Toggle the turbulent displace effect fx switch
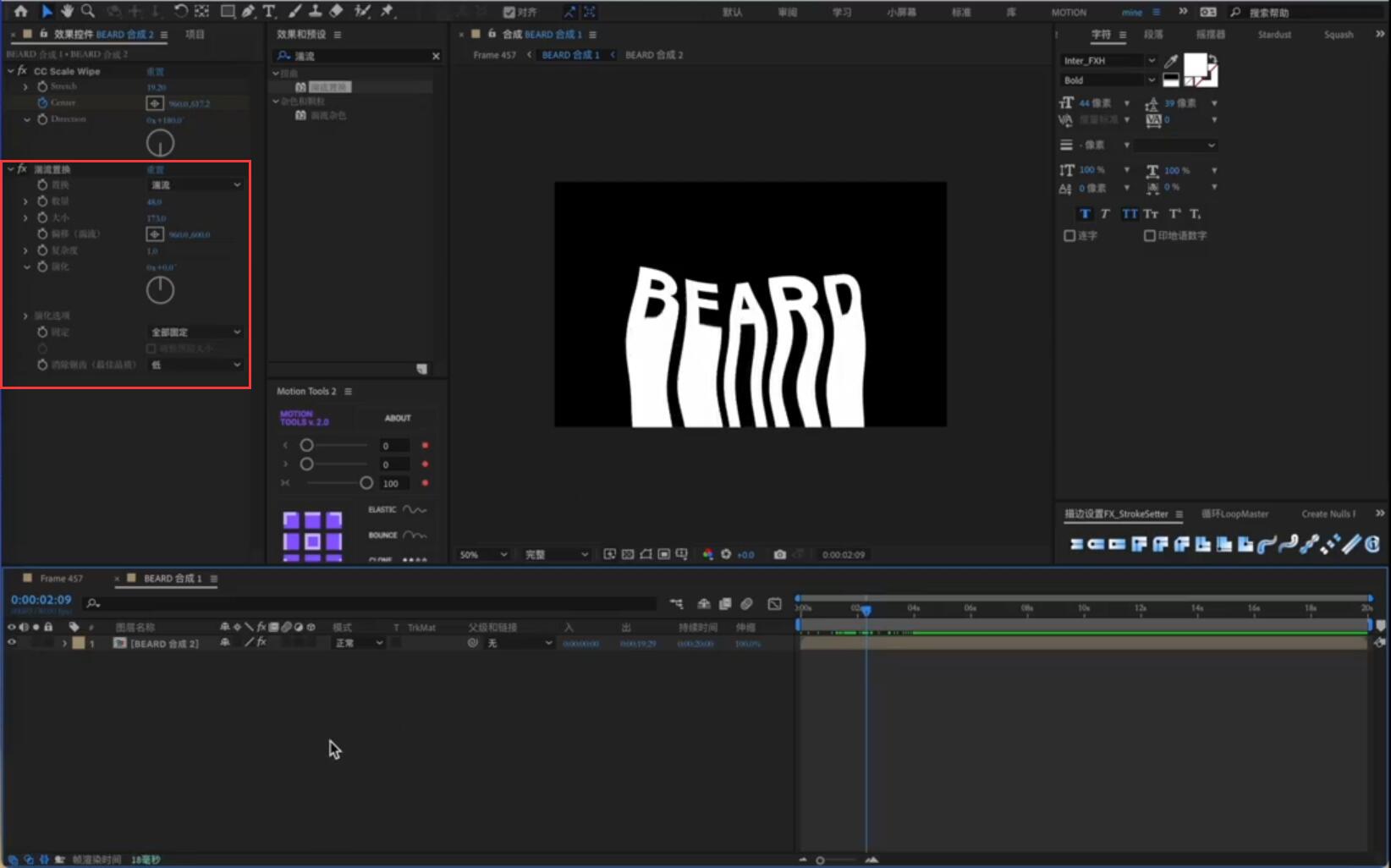This screenshot has width=1391, height=868. click(x=23, y=169)
